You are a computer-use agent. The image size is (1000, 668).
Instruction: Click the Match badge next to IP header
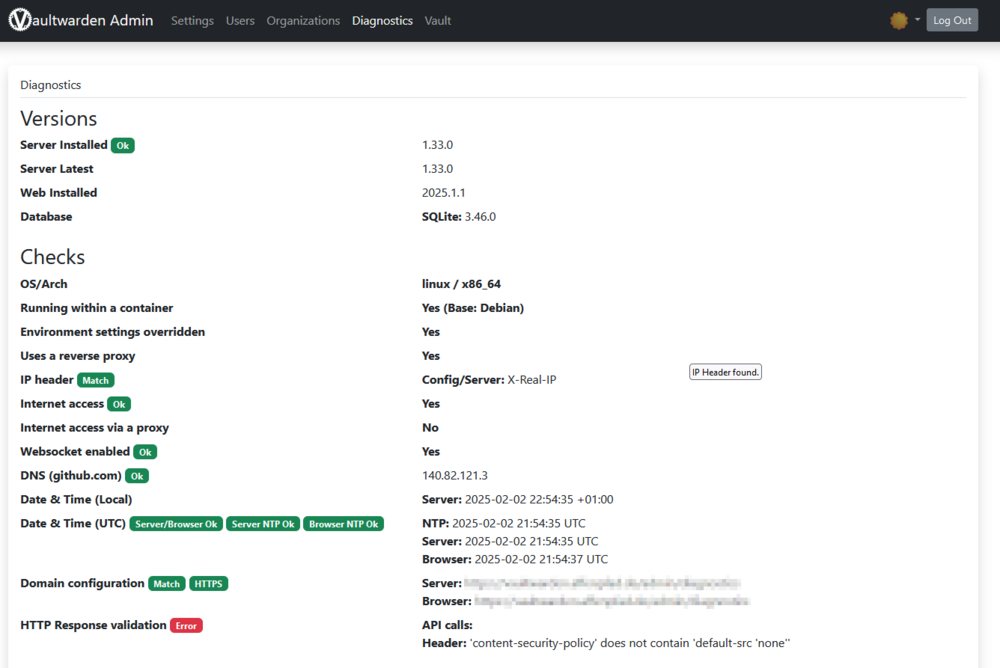pyautogui.click(x=96, y=380)
